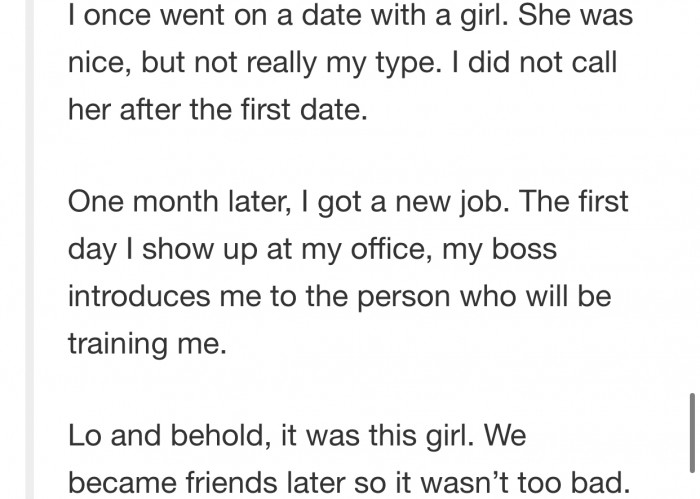The width and height of the screenshot is (700, 499).
Task: Click the words 'person who will be'
Action: (x=484, y=297)
